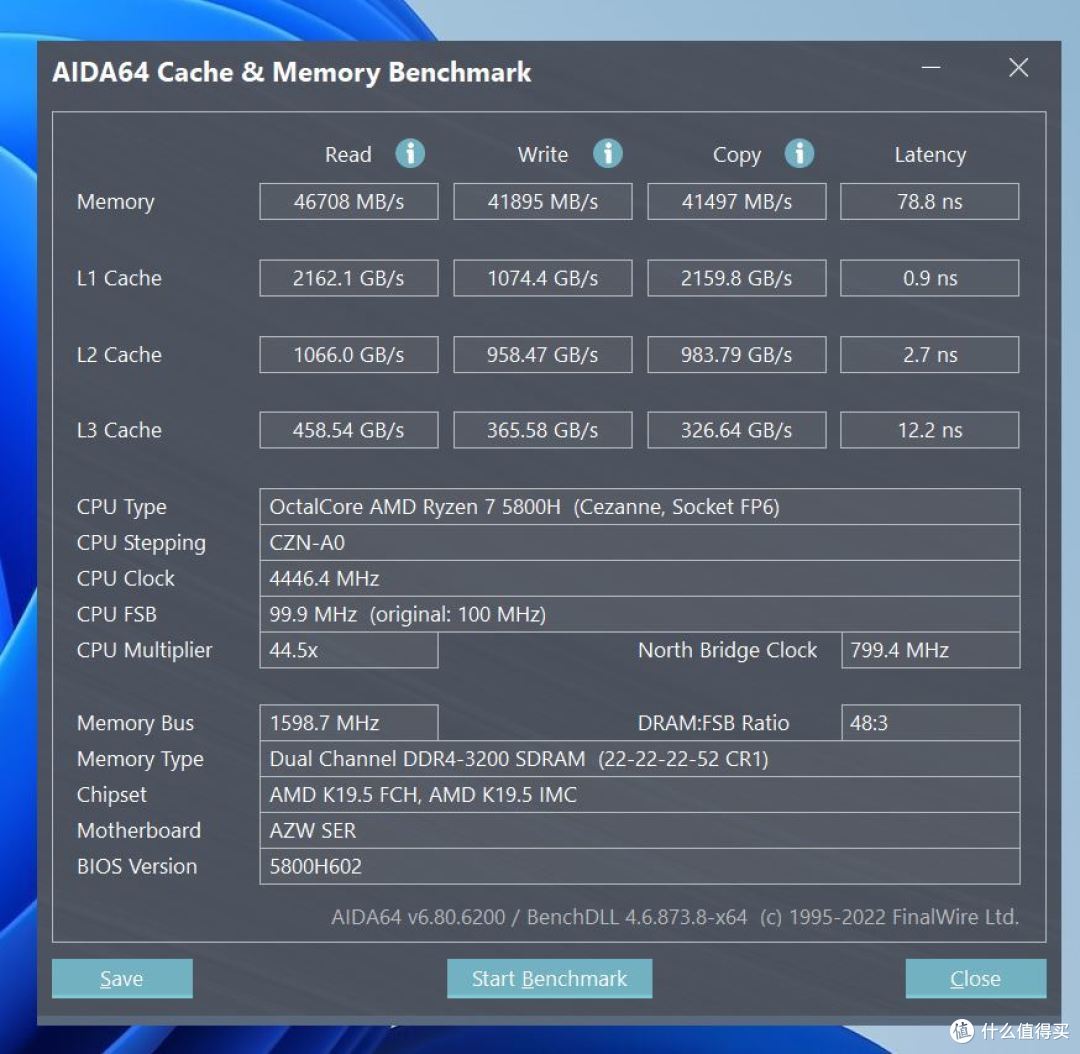Click the Close button at bottom right
This screenshot has height=1054, width=1080.
click(x=975, y=978)
